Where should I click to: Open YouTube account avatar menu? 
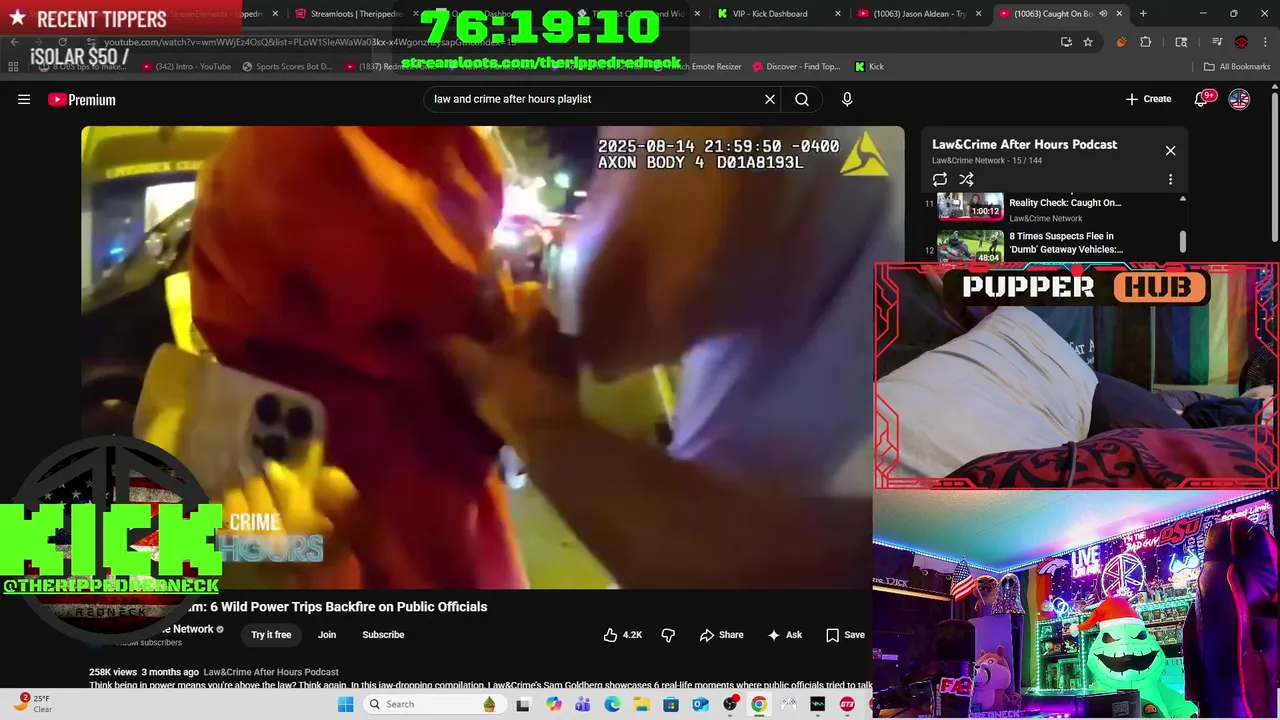click(x=1239, y=99)
